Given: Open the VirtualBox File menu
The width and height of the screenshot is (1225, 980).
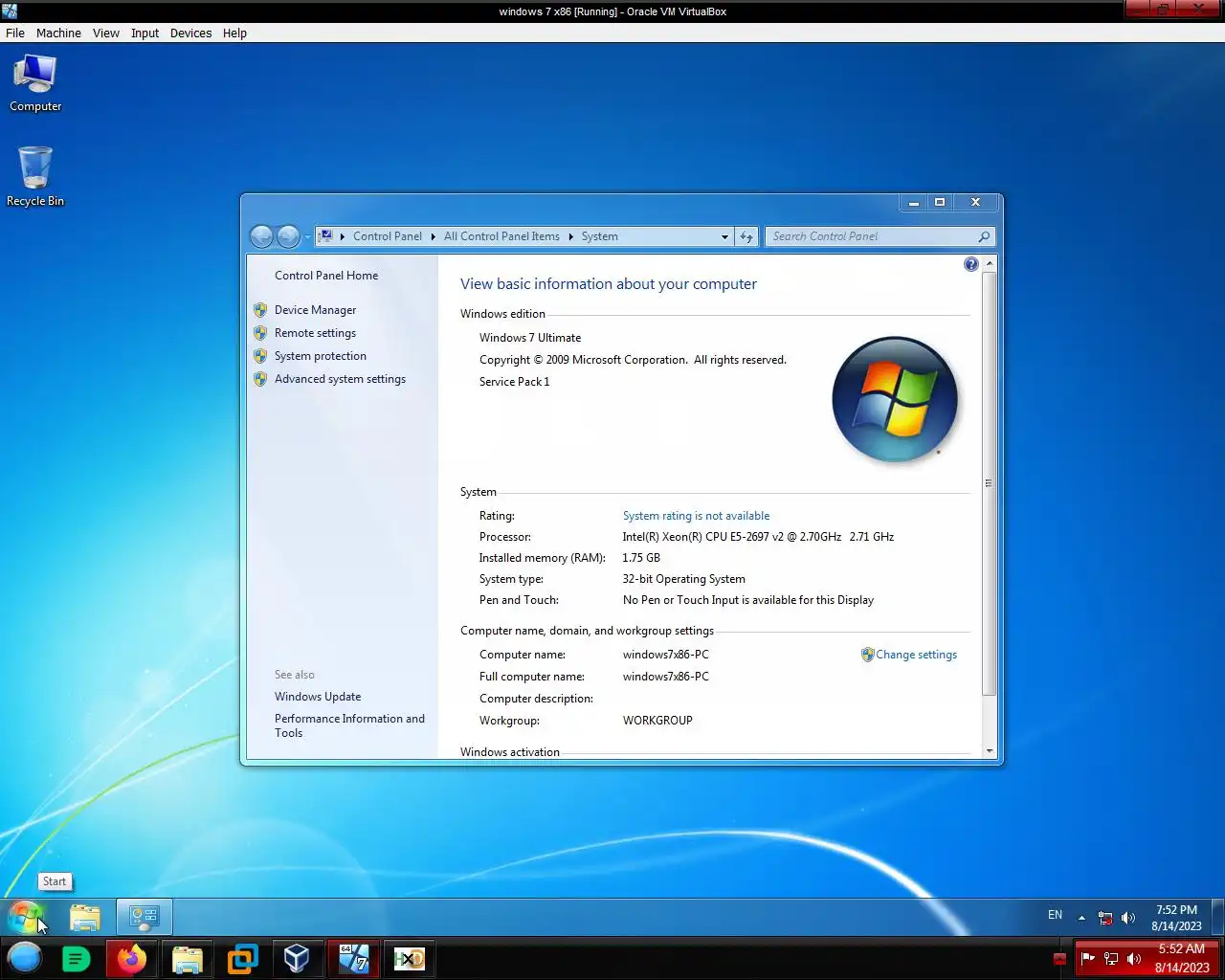Looking at the screenshot, I should tap(15, 33).
